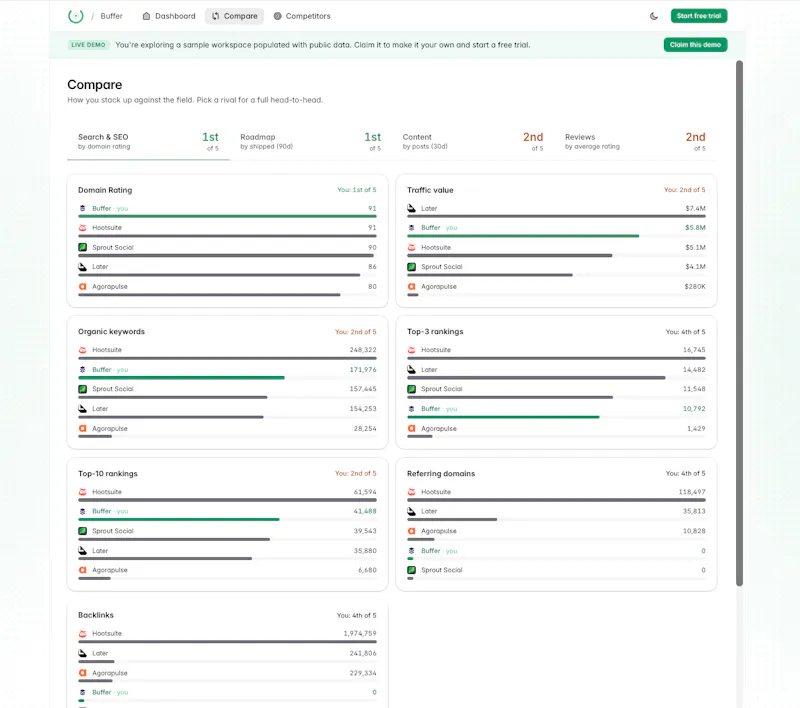Click the green circular app logo
The height and width of the screenshot is (708, 800).
[76, 16]
